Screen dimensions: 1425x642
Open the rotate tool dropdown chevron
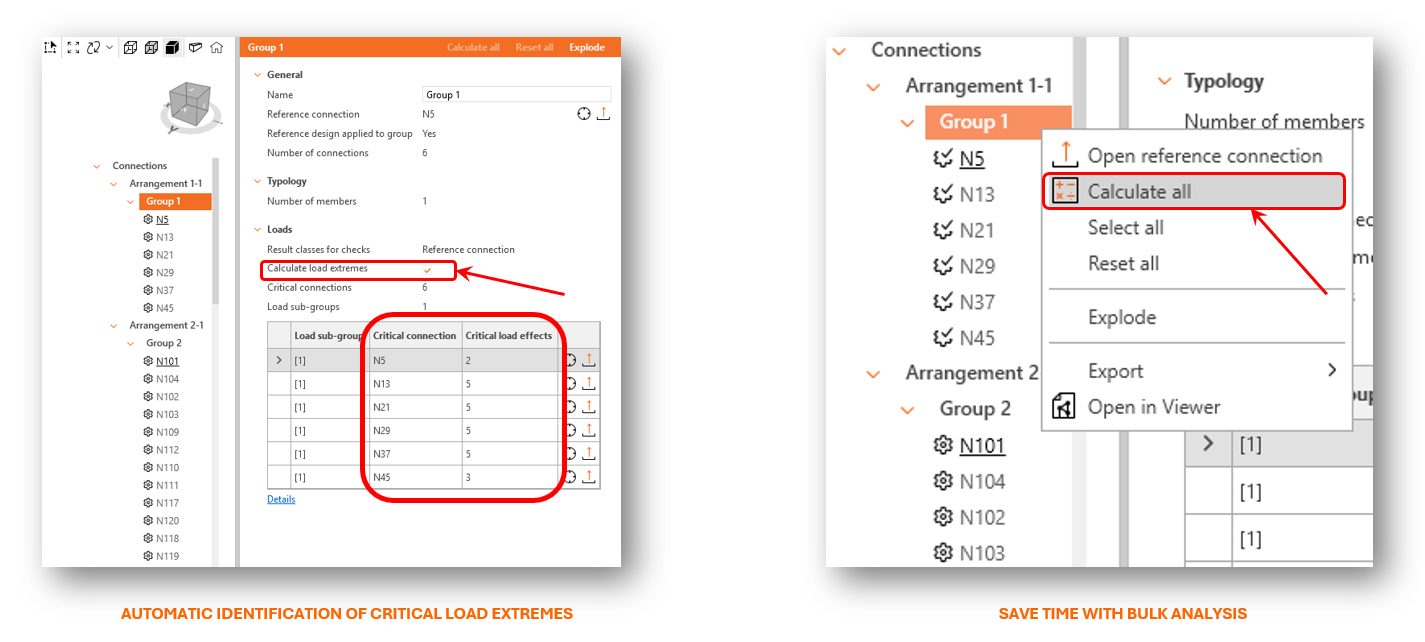[x=108, y=47]
